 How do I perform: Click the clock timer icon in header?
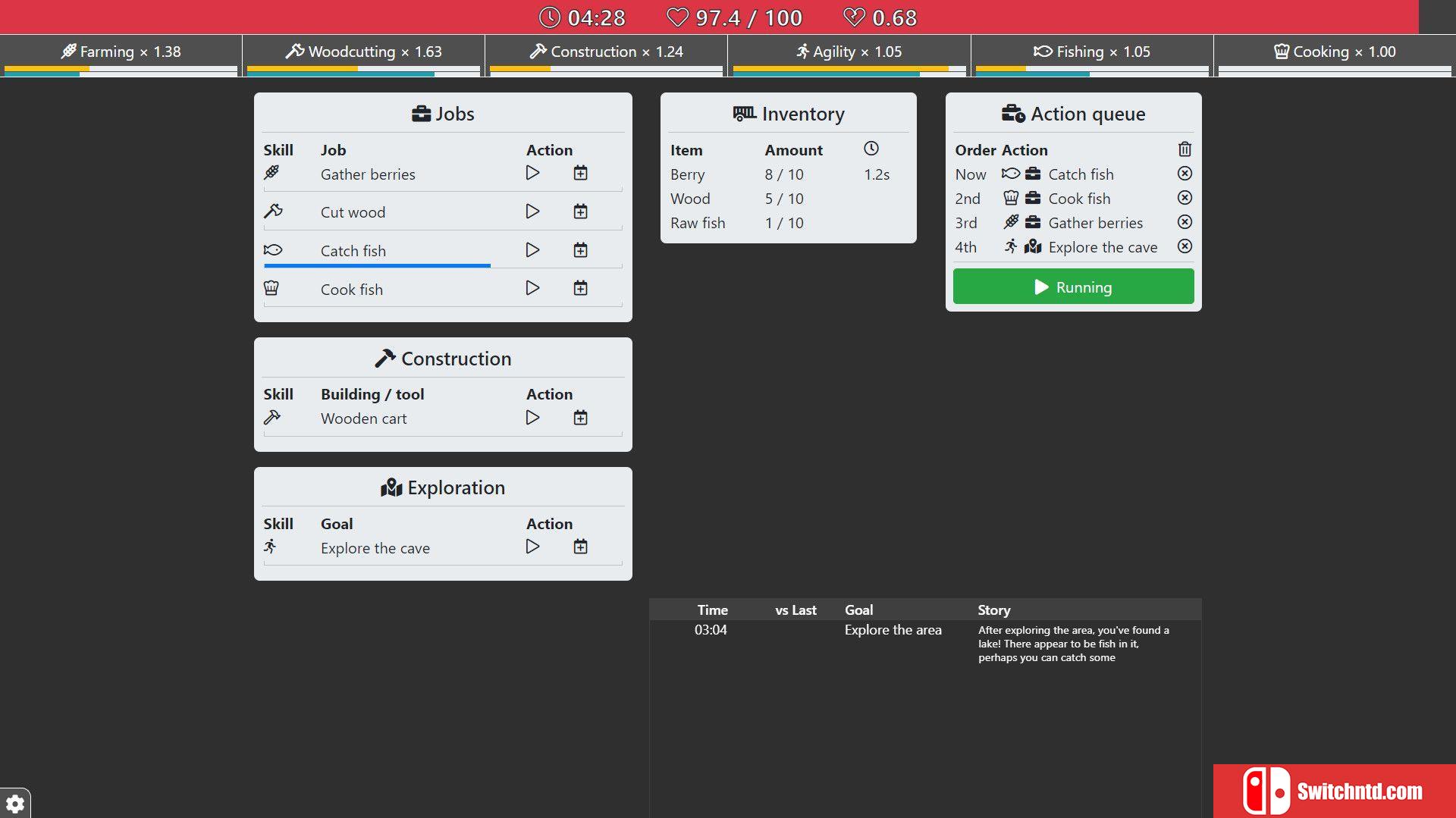[x=549, y=17]
